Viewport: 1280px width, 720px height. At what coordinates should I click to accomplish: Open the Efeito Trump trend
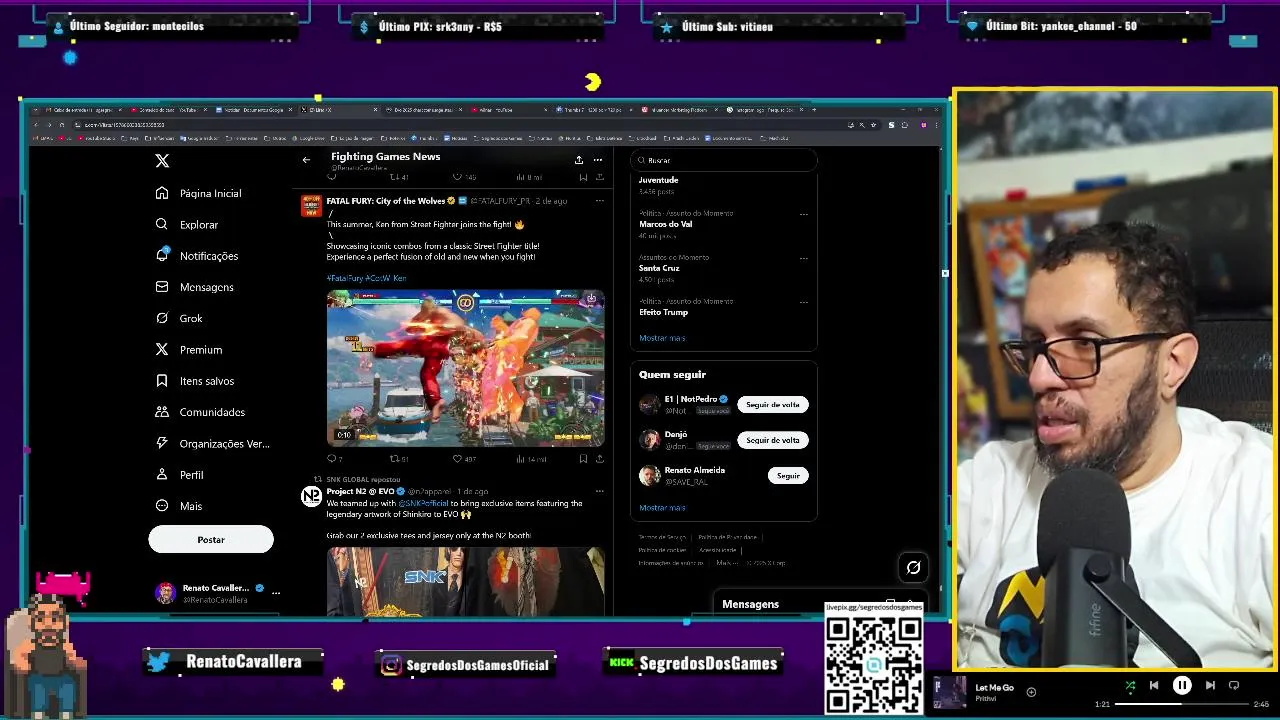click(663, 312)
